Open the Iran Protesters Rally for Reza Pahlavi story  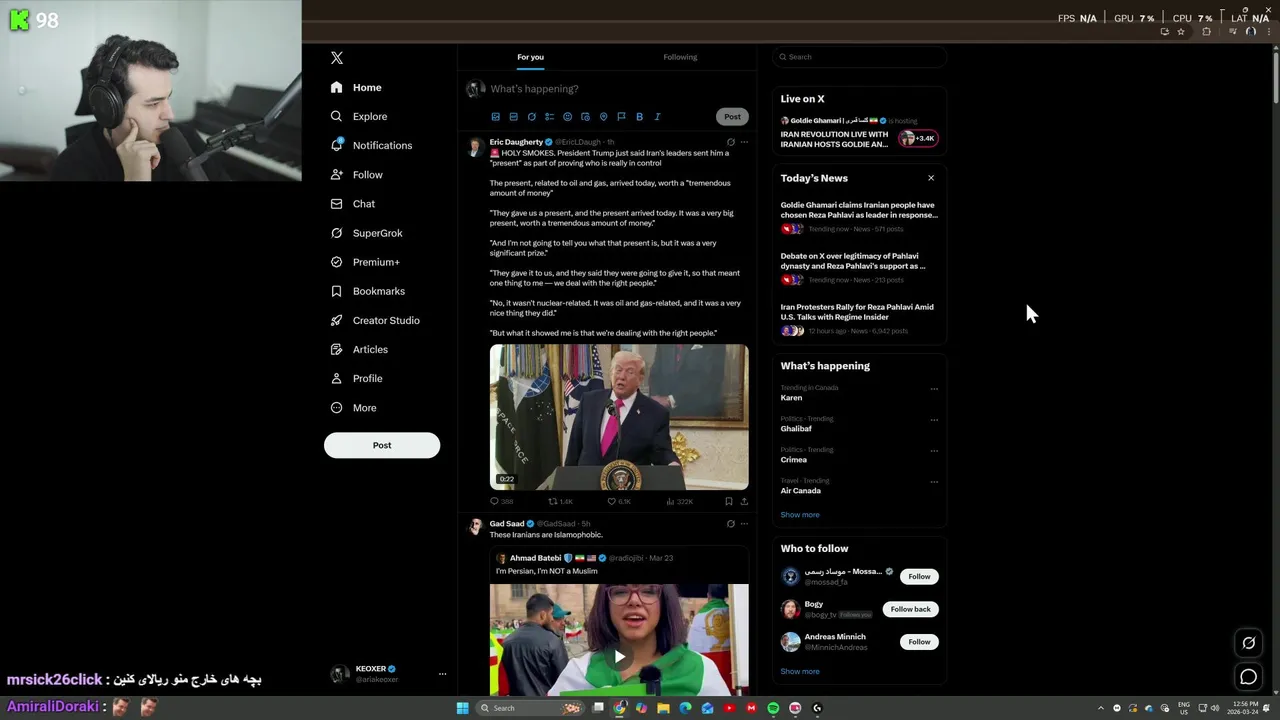pos(859,318)
